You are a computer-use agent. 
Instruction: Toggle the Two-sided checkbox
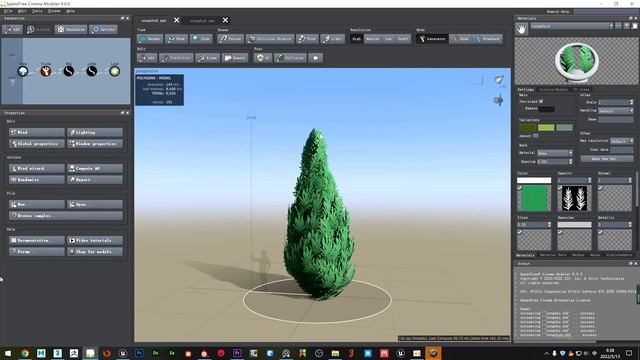pyautogui.click(x=541, y=101)
